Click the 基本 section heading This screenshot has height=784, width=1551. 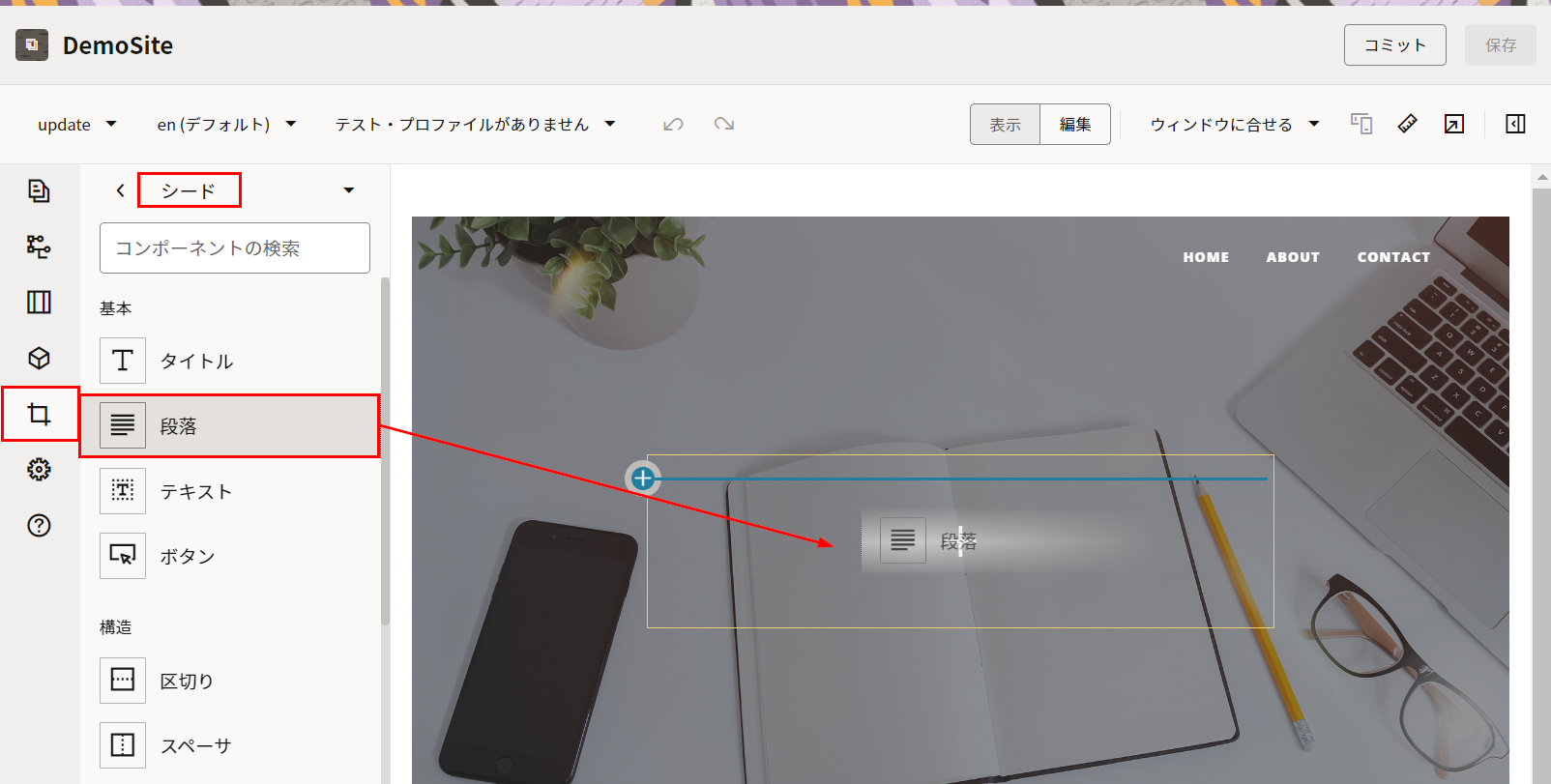tap(115, 308)
